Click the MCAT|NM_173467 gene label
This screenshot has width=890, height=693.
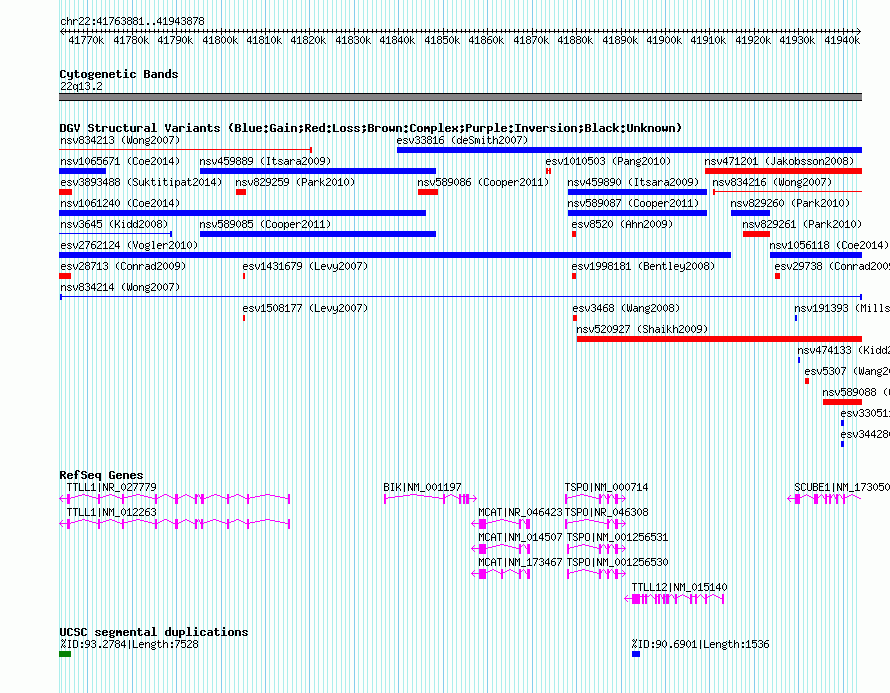click(520, 562)
